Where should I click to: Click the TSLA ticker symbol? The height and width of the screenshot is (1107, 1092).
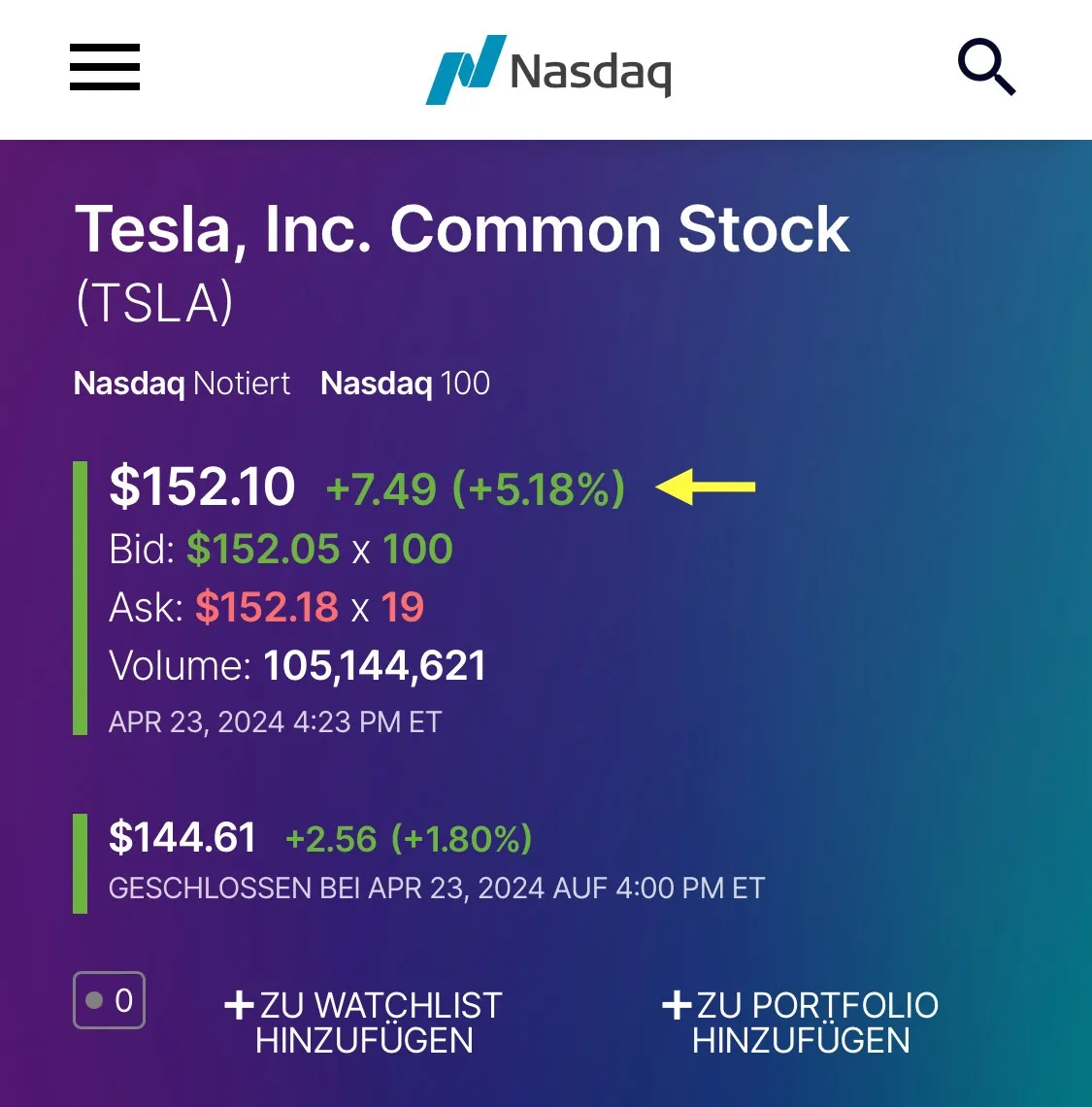coord(155,302)
